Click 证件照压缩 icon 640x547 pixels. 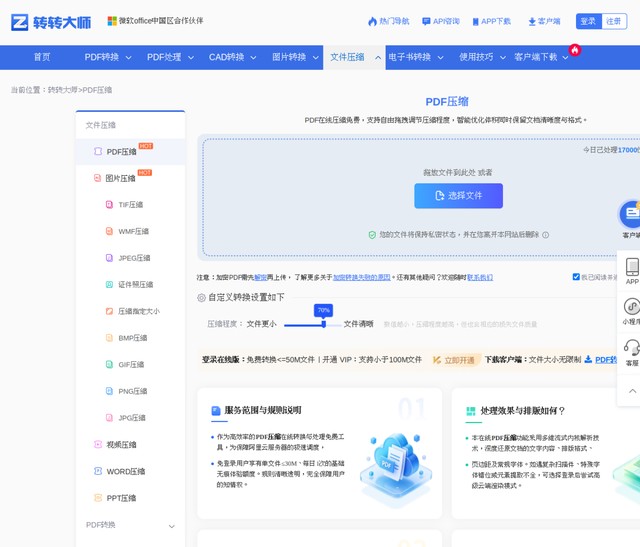(109, 285)
